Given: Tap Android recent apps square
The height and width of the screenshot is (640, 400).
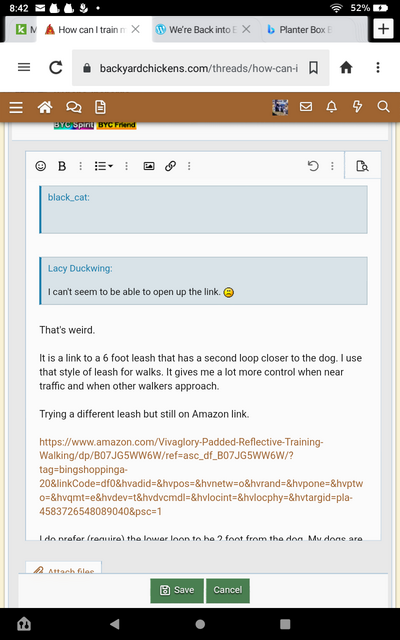Looking at the screenshot, I should coord(285,624).
